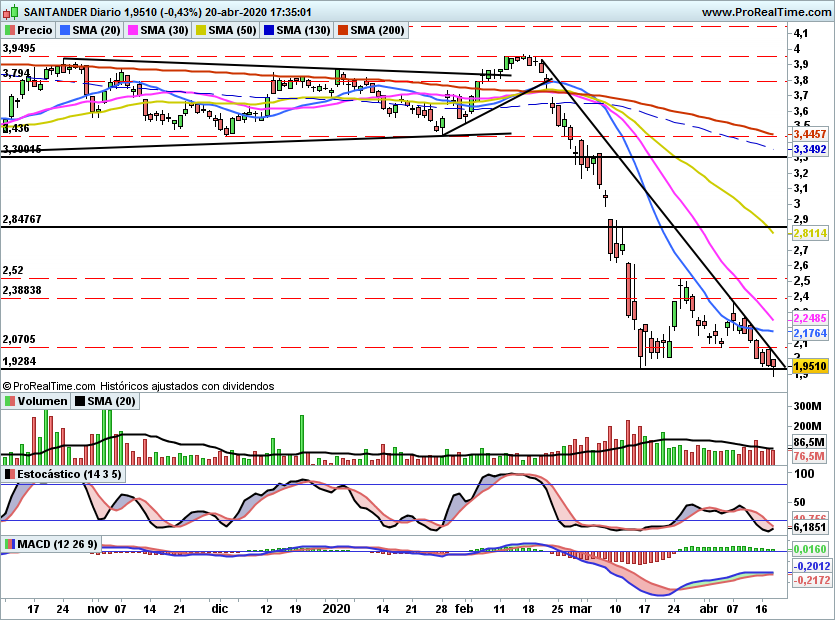The width and height of the screenshot is (835, 620).
Task: Select the SMA (200) legend entry
Action: pos(371,30)
